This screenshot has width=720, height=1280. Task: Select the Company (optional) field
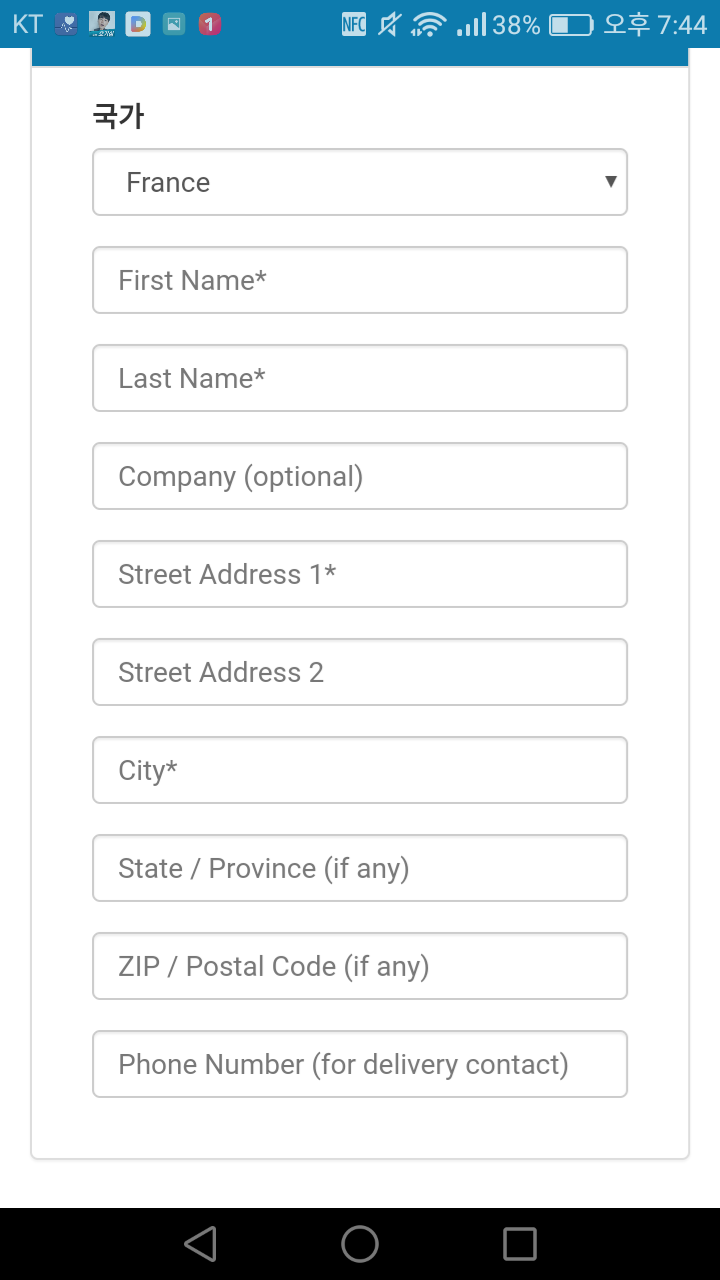point(359,476)
